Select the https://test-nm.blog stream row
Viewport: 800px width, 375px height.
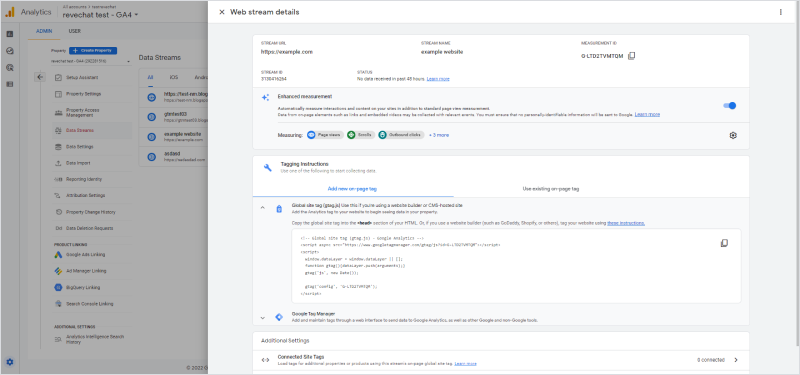173,97
